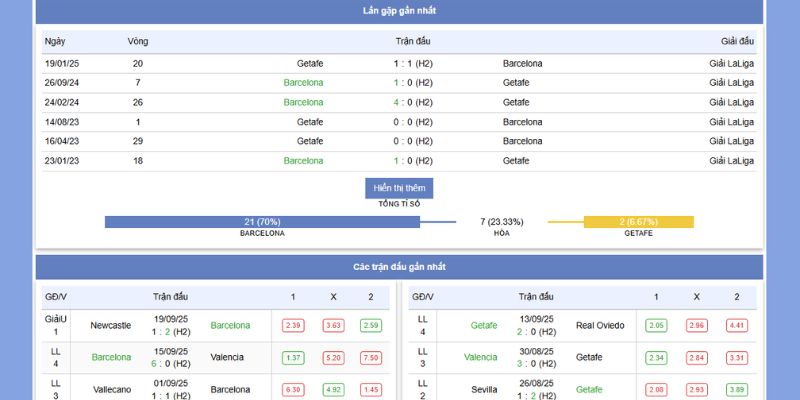Click the 'Hiển thị thêm' button
This screenshot has height=400, width=800.
pyautogui.click(x=399, y=188)
